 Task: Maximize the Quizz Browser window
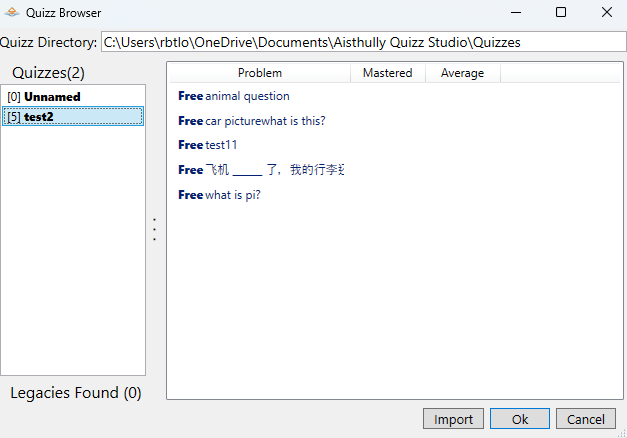(561, 13)
